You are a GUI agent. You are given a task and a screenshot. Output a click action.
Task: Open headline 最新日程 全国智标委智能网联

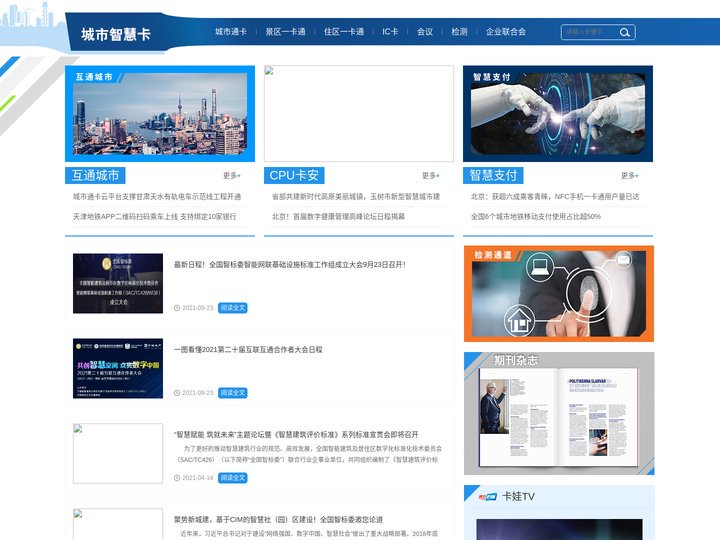(x=290, y=264)
